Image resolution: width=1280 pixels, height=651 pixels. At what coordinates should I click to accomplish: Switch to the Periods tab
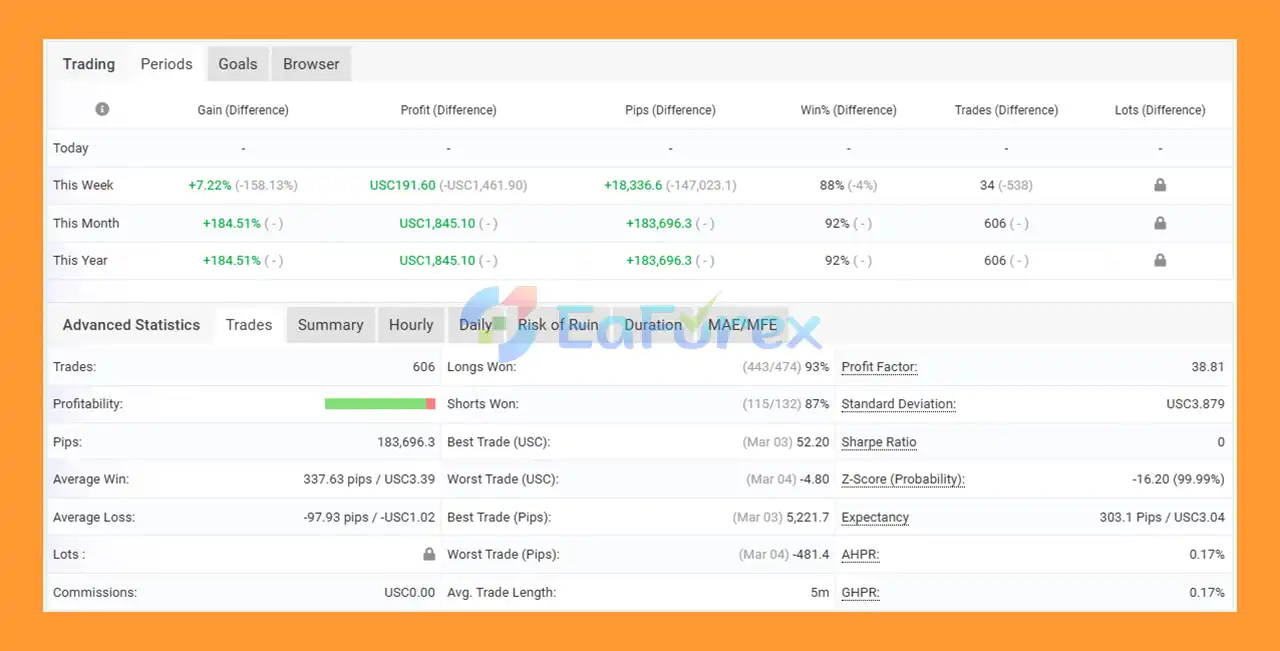(x=166, y=64)
